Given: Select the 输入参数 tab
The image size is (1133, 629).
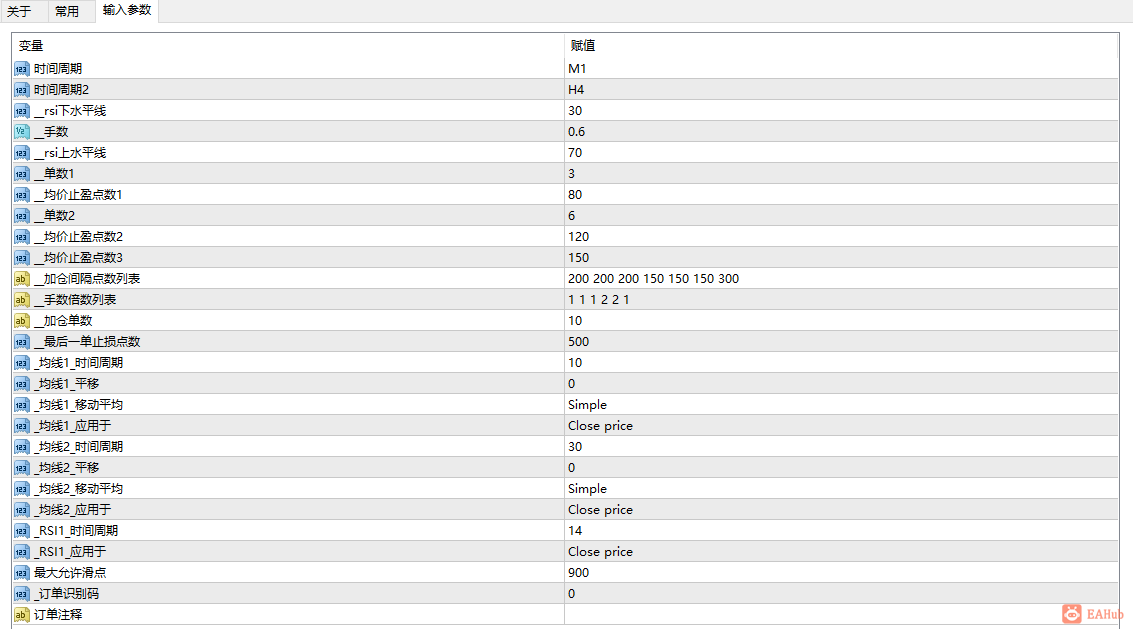Looking at the screenshot, I should tap(127, 10).
